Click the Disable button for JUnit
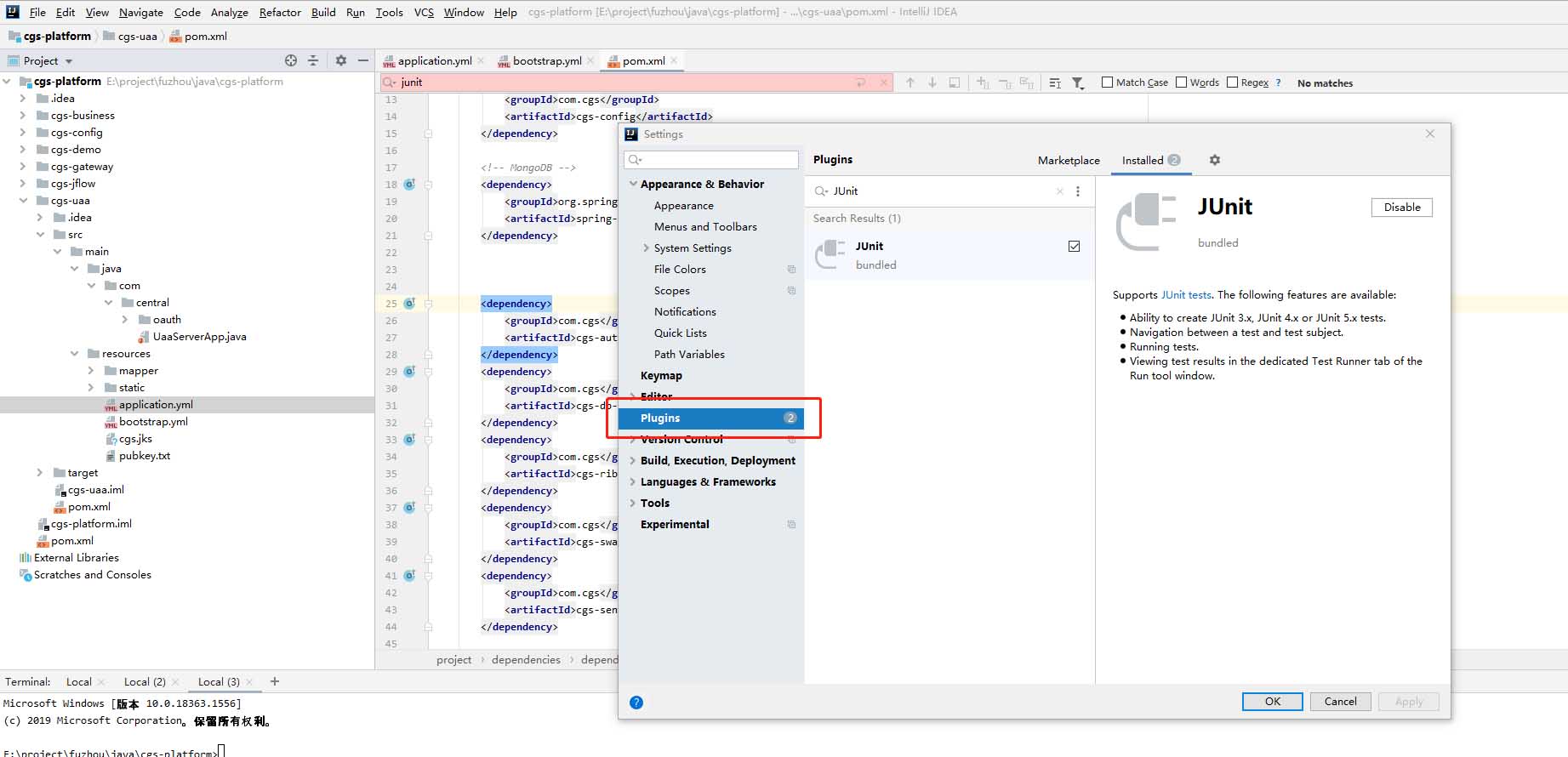 tap(1401, 208)
